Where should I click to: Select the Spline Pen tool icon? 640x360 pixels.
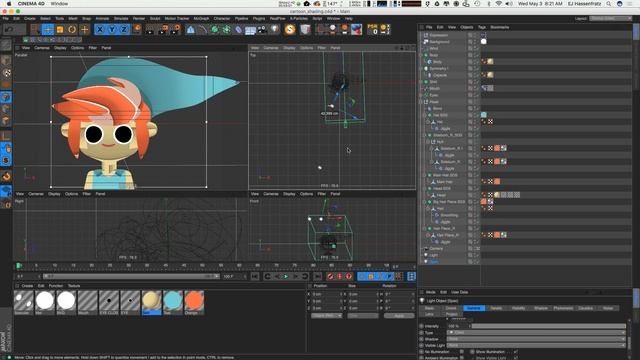(202, 29)
